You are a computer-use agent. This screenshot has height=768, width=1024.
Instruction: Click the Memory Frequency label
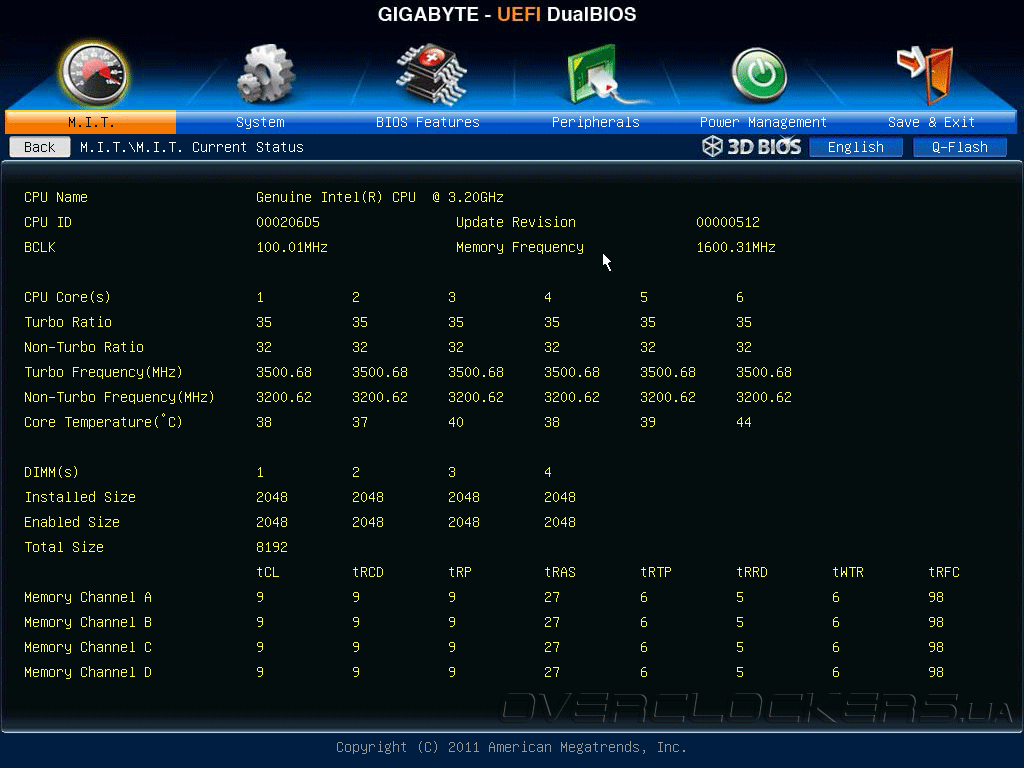pyautogui.click(x=519, y=248)
